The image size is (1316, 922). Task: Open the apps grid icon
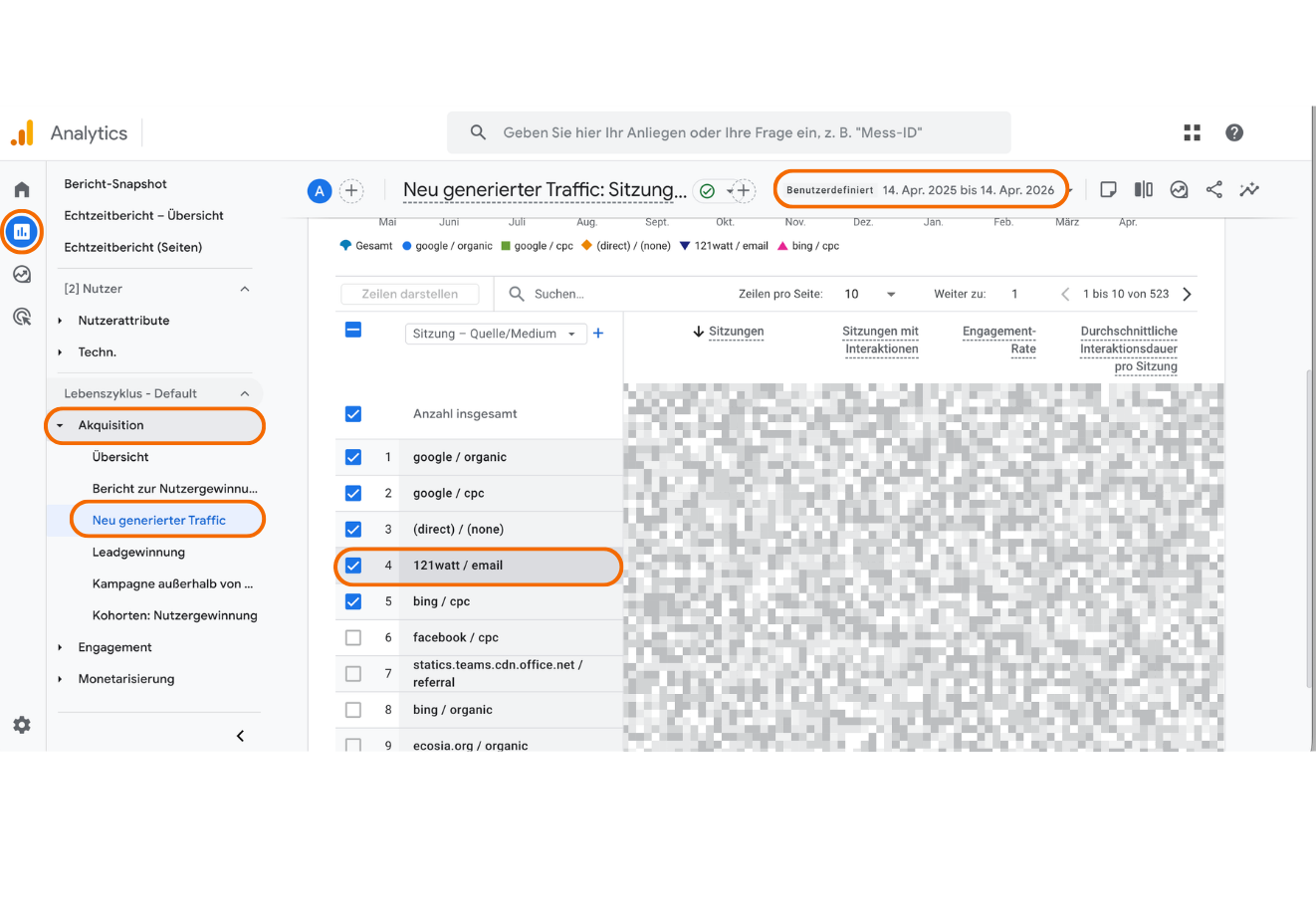click(x=1192, y=132)
